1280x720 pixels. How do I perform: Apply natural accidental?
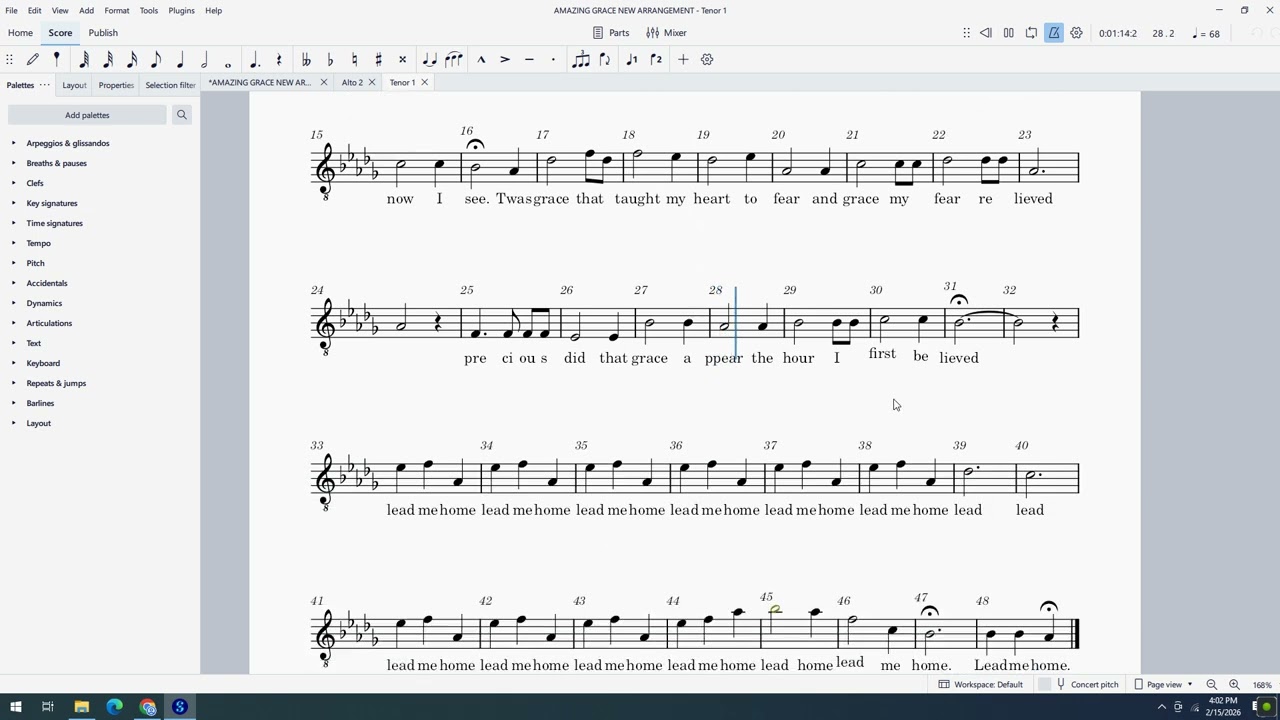click(354, 60)
